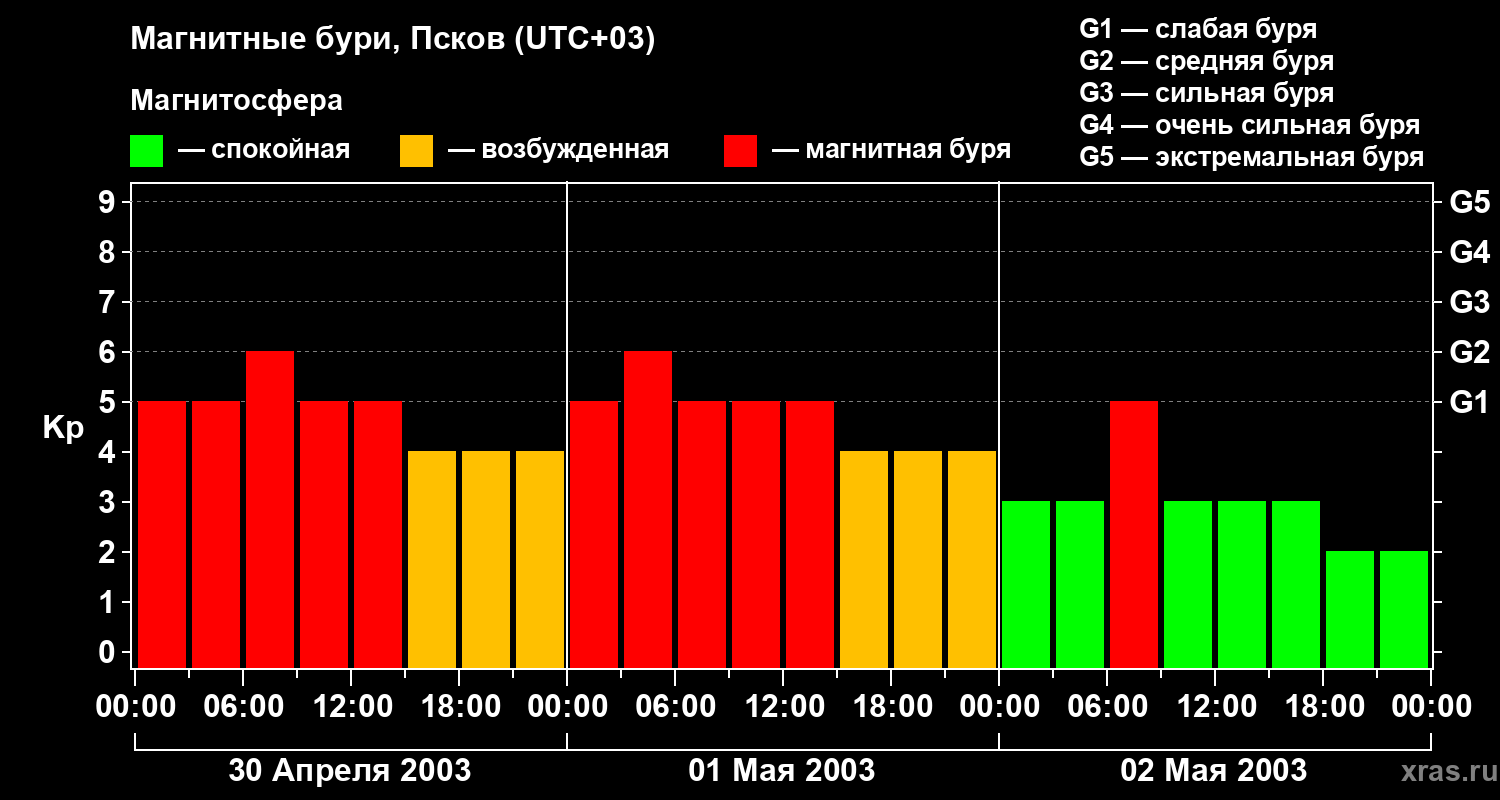Click the '— возбужденная' legend label
This screenshot has height=800, width=1500.
(559, 150)
